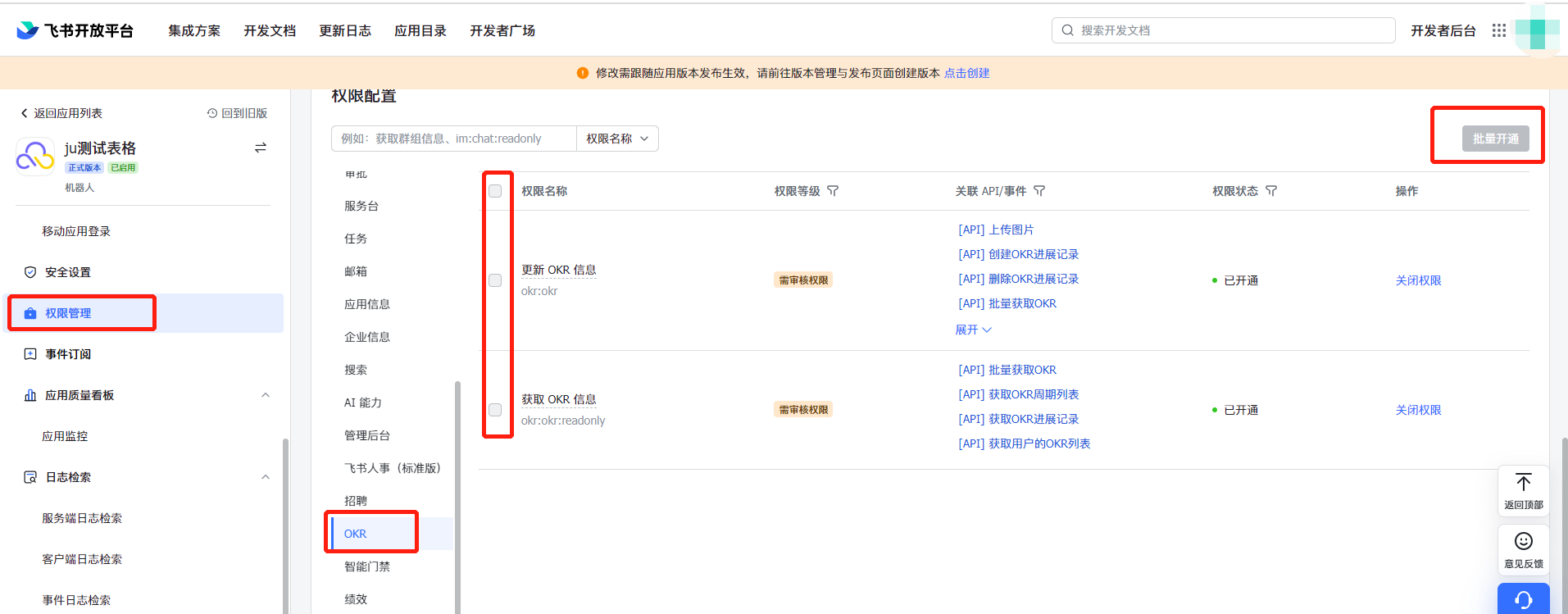Select 企业信息 permission category
Image resolution: width=1568 pixels, height=614 pixels.
click(367, 337)
